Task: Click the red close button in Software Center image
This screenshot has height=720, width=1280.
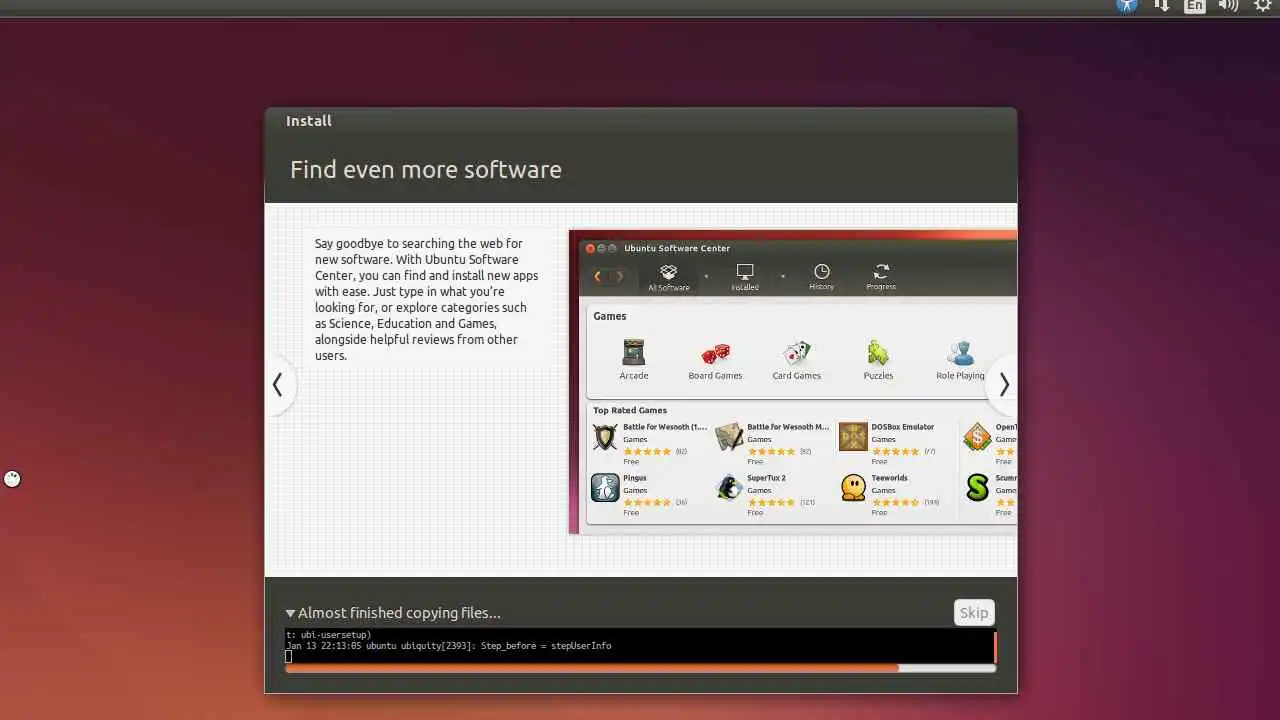Action: 590,248
